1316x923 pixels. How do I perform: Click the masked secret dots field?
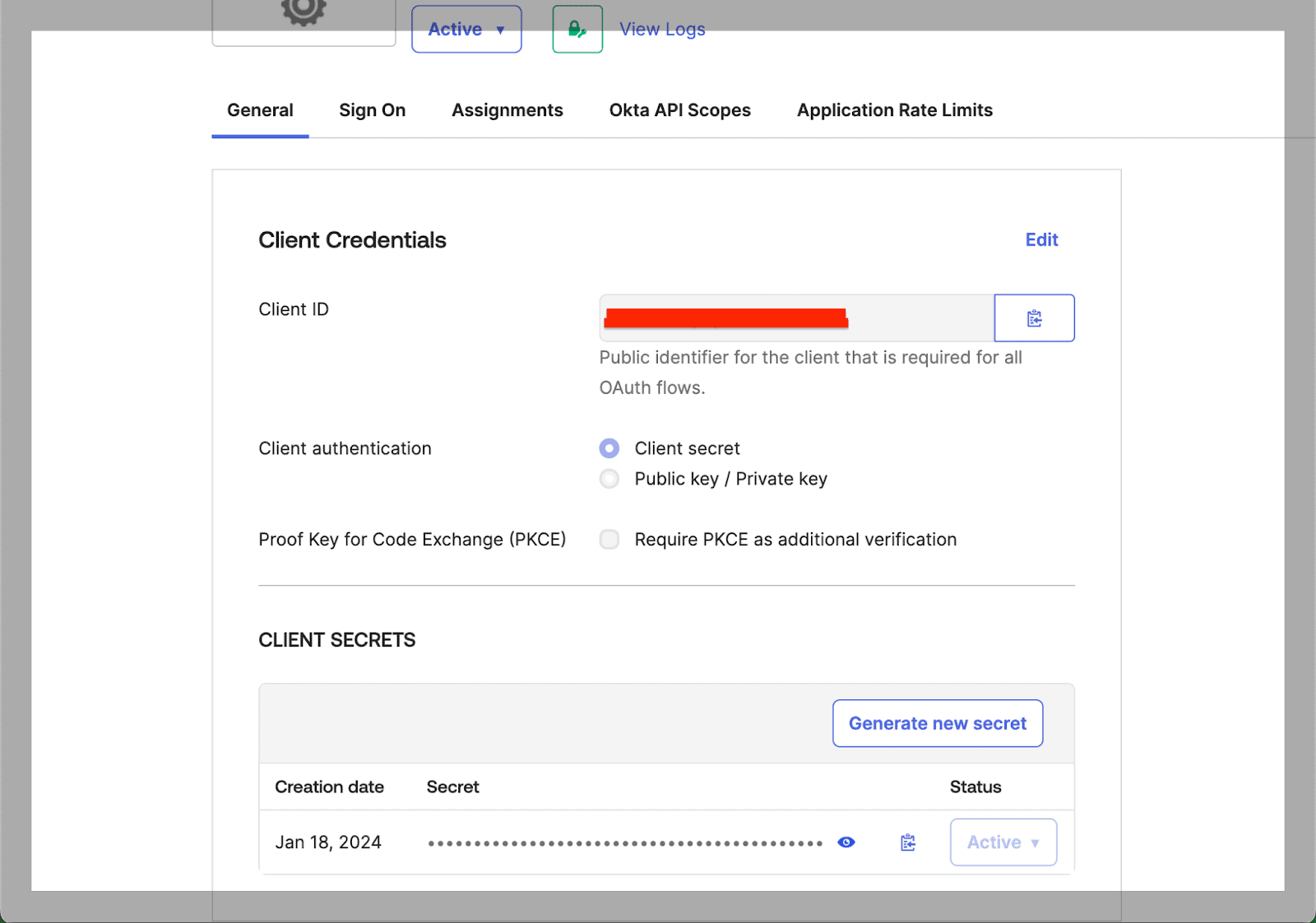click(623, 842)
